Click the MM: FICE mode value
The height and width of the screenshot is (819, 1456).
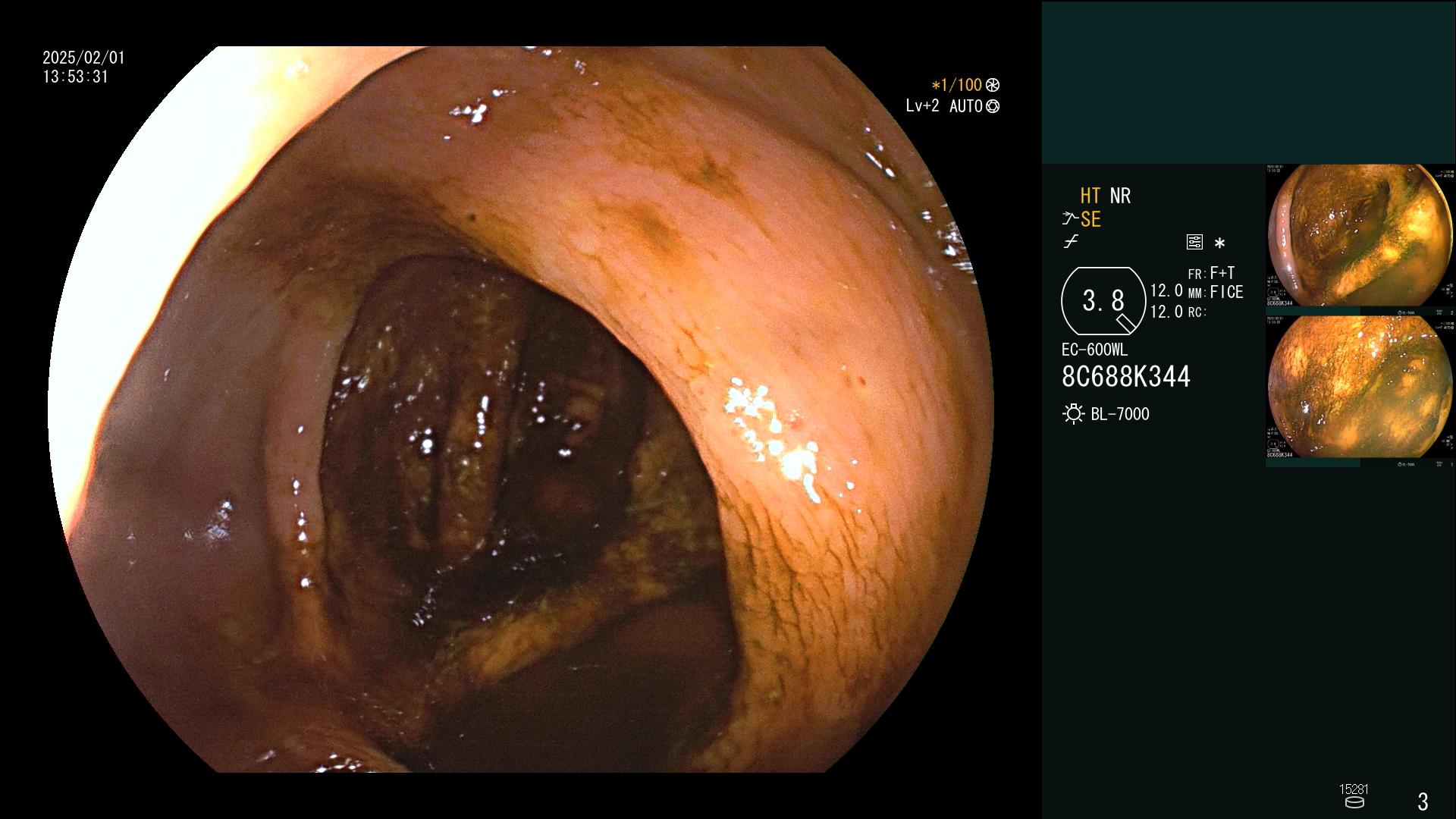[1215, 292]
